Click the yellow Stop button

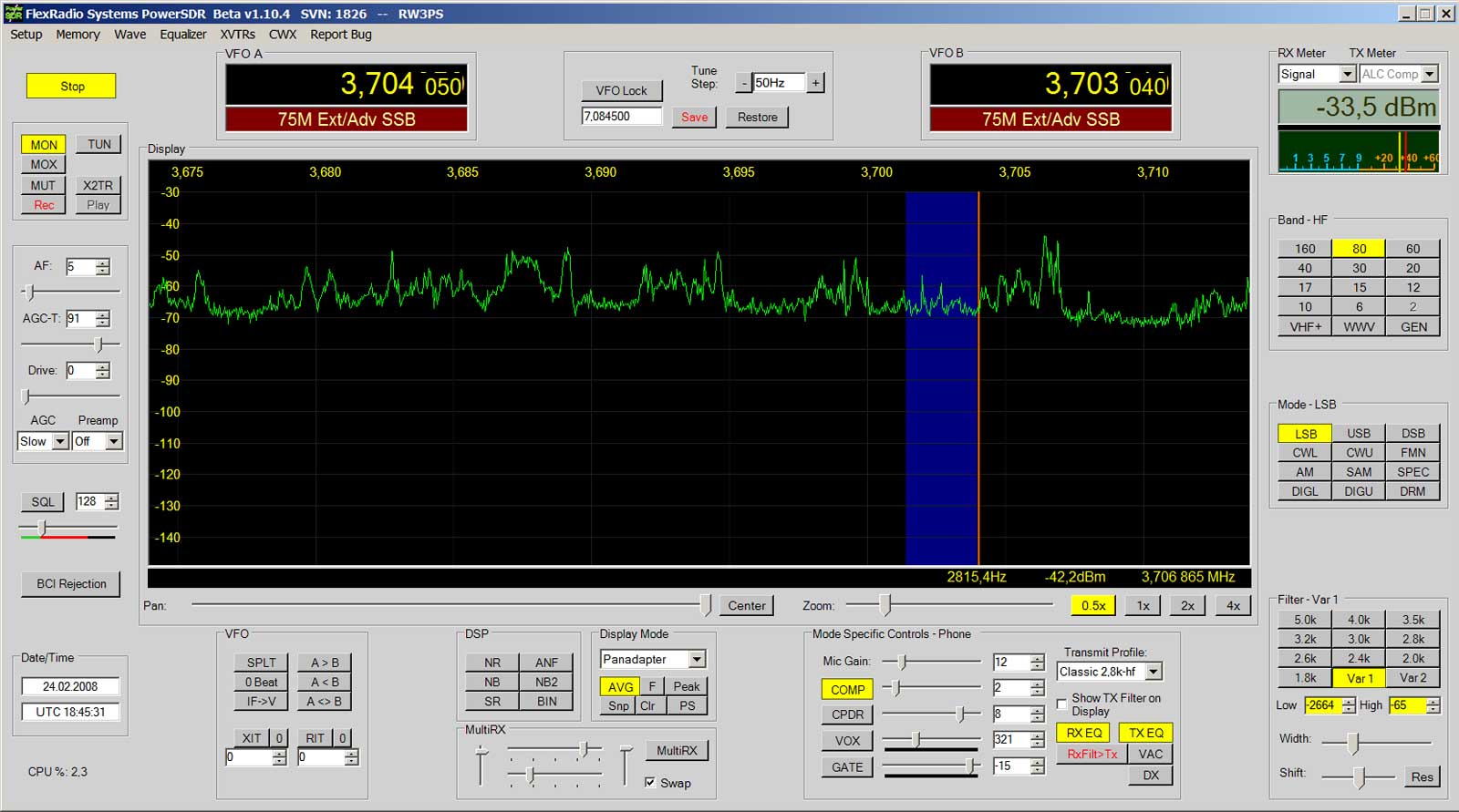coord(72,87)
